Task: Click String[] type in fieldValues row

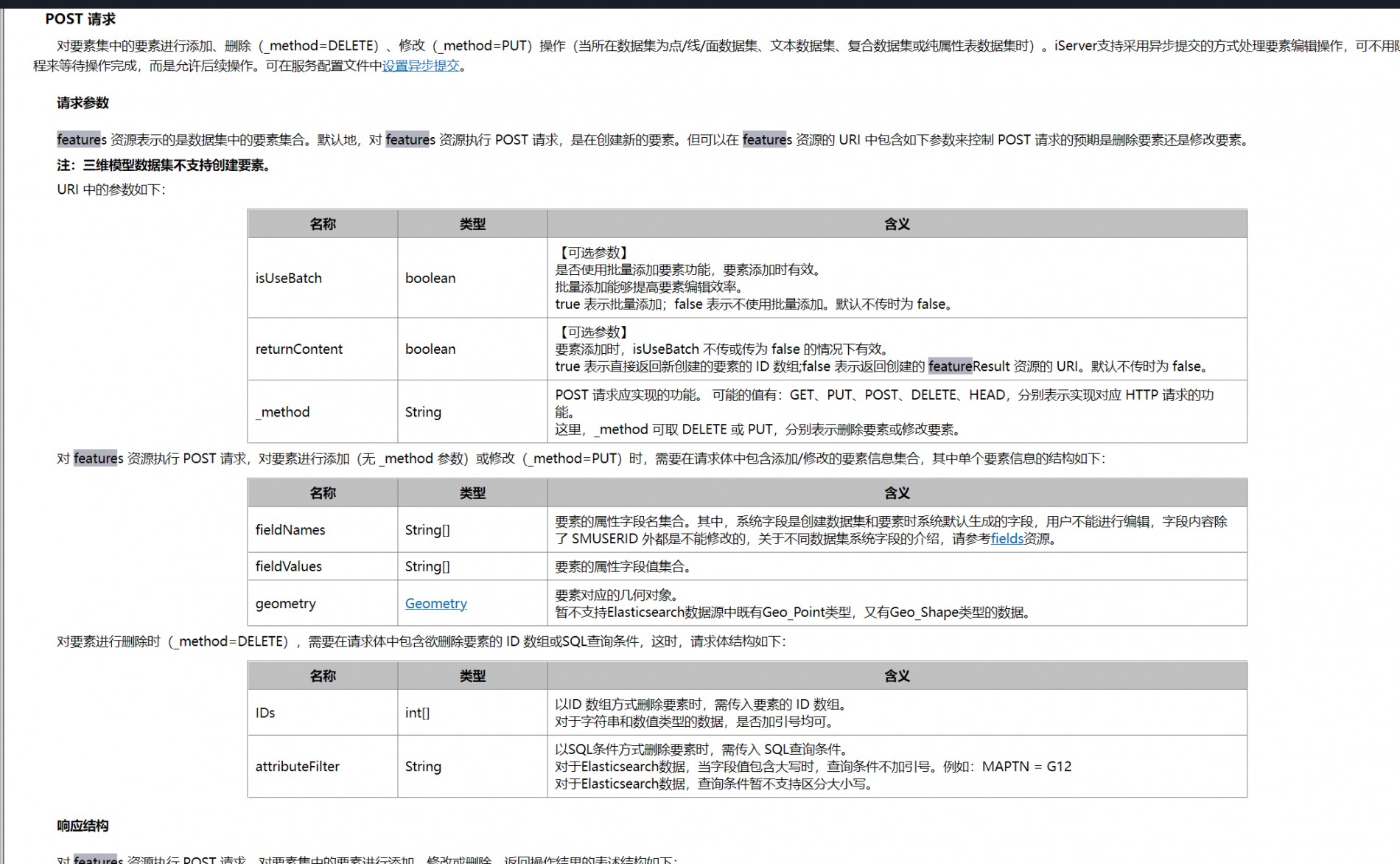Action: point(427,566)
